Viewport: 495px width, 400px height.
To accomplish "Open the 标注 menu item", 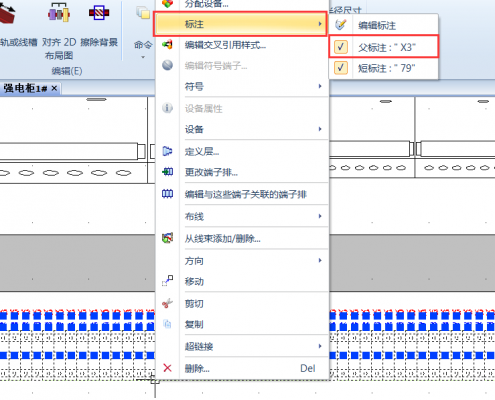I will coord(240,24).
